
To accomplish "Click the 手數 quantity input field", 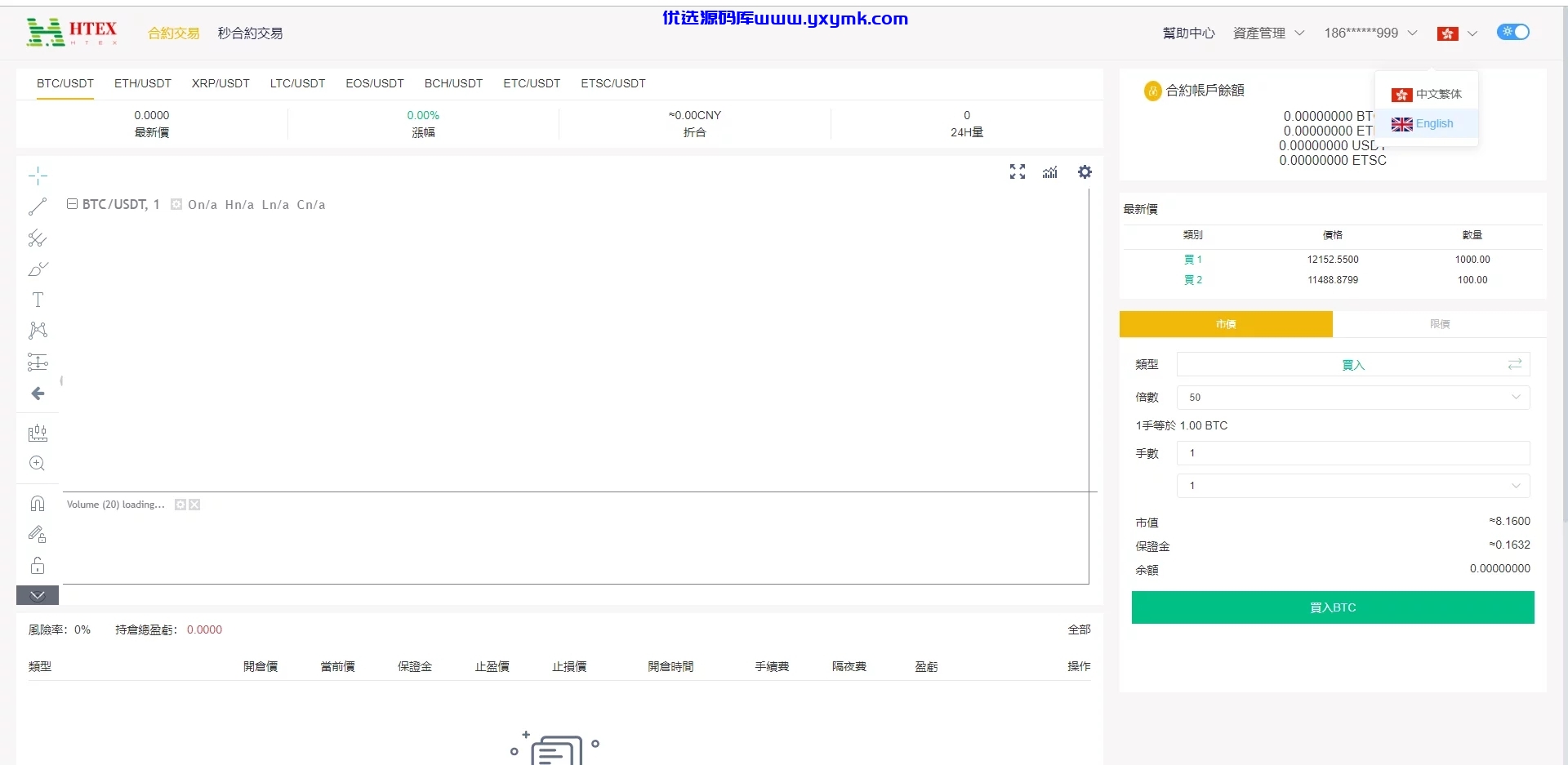I will [1353, 453].
